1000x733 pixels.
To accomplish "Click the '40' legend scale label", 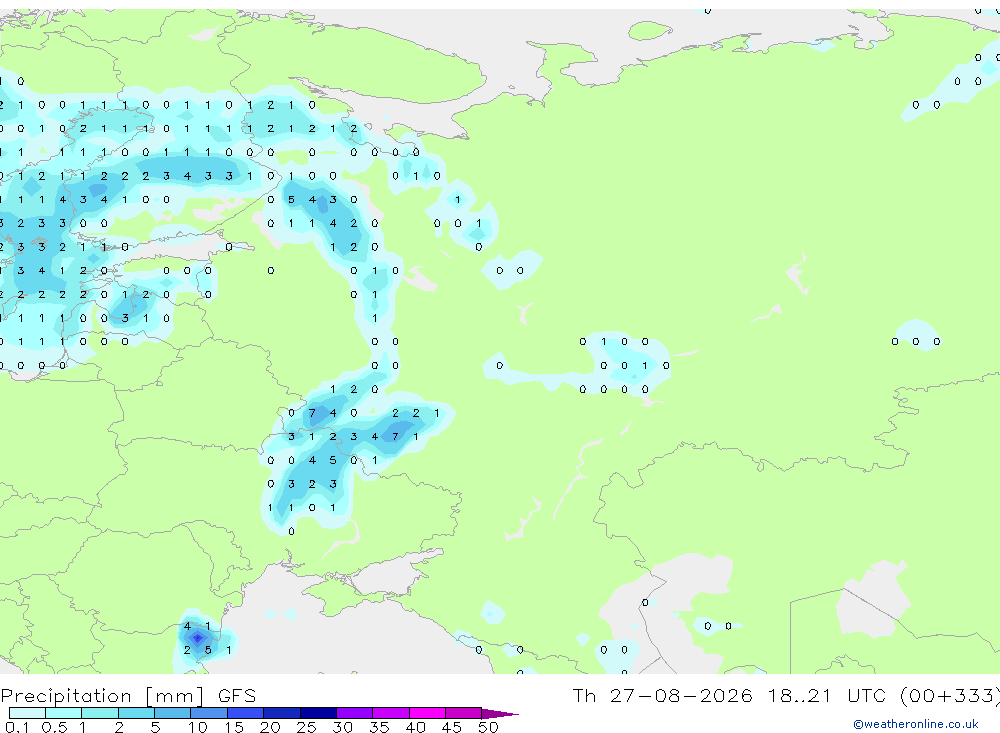I will pyautogui.click(x=416, y=727).
